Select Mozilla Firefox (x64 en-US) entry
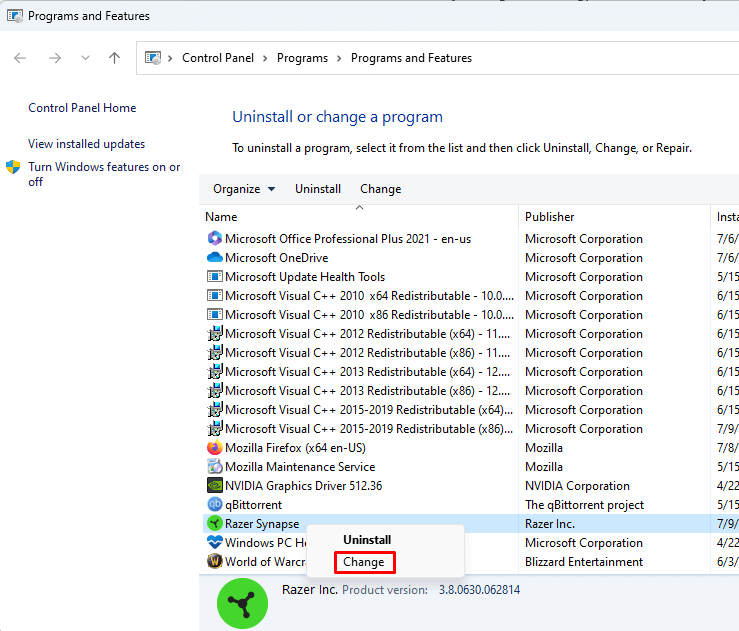Viewport: 739px width, 631px height. point(296,448)
